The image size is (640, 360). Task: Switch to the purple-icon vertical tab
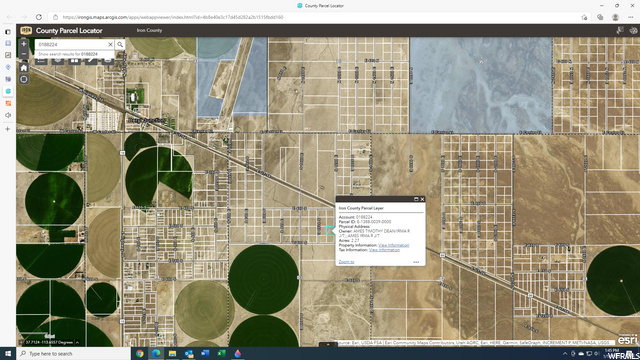click(8, 79)
